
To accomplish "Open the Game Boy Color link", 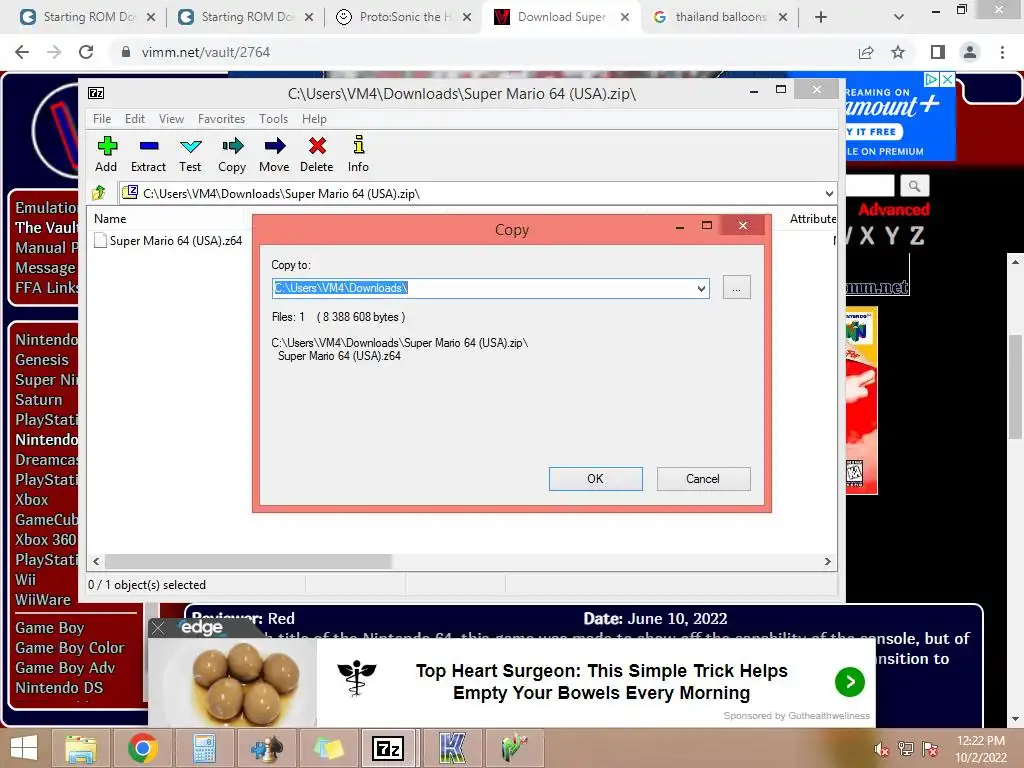I will [x=69, y=648].
